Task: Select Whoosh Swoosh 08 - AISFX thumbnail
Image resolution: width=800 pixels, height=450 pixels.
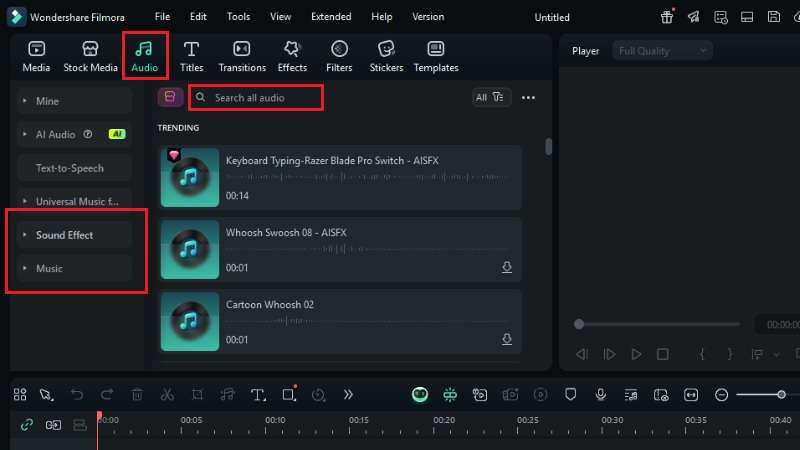Action: (190, 249)
